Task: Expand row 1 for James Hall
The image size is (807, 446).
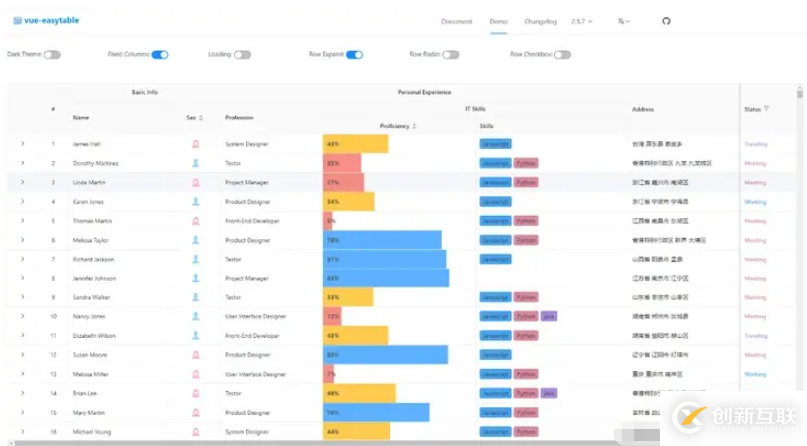Action: tap(23, 144)
